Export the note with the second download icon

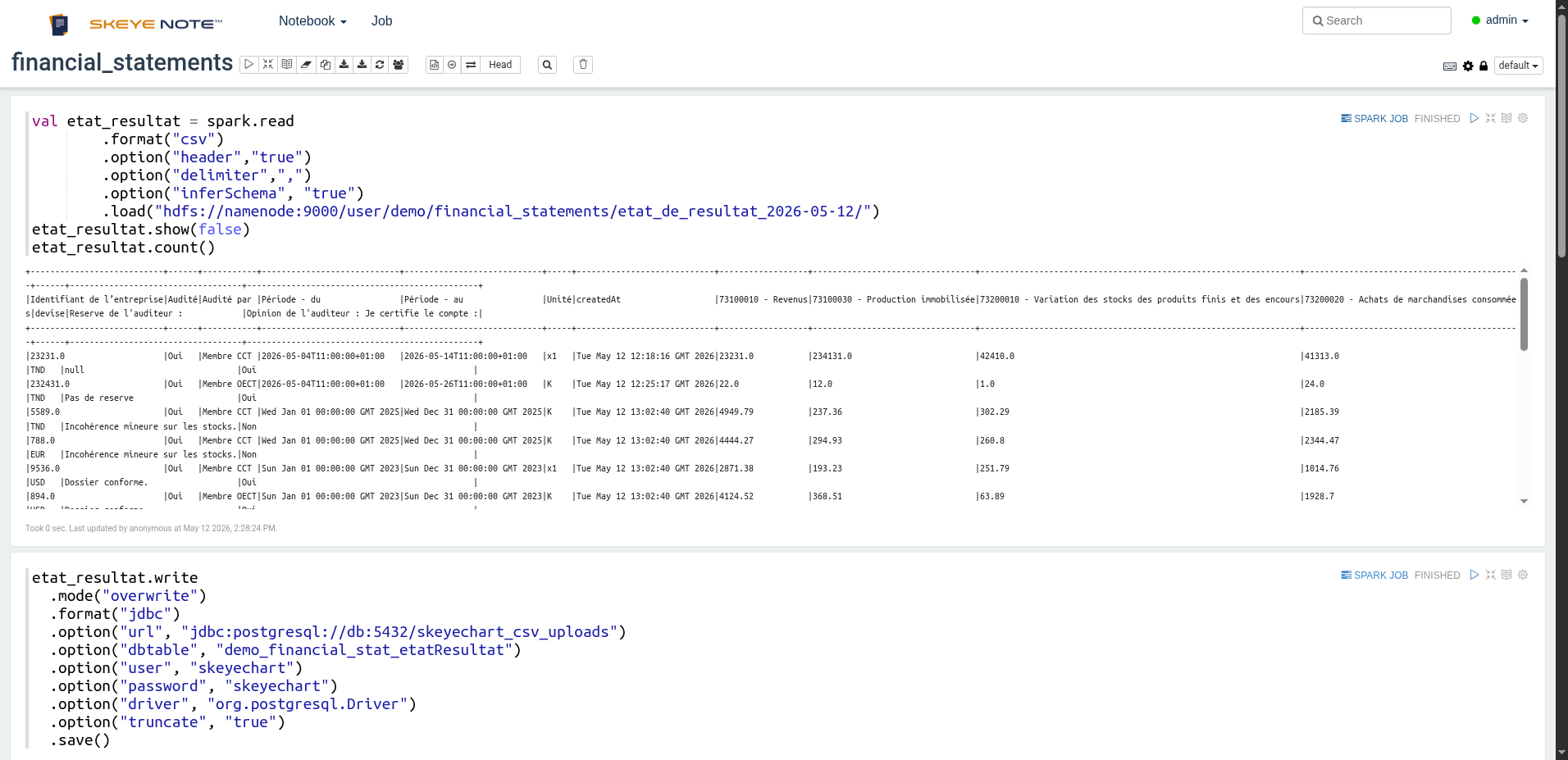(x=362, y=65)
